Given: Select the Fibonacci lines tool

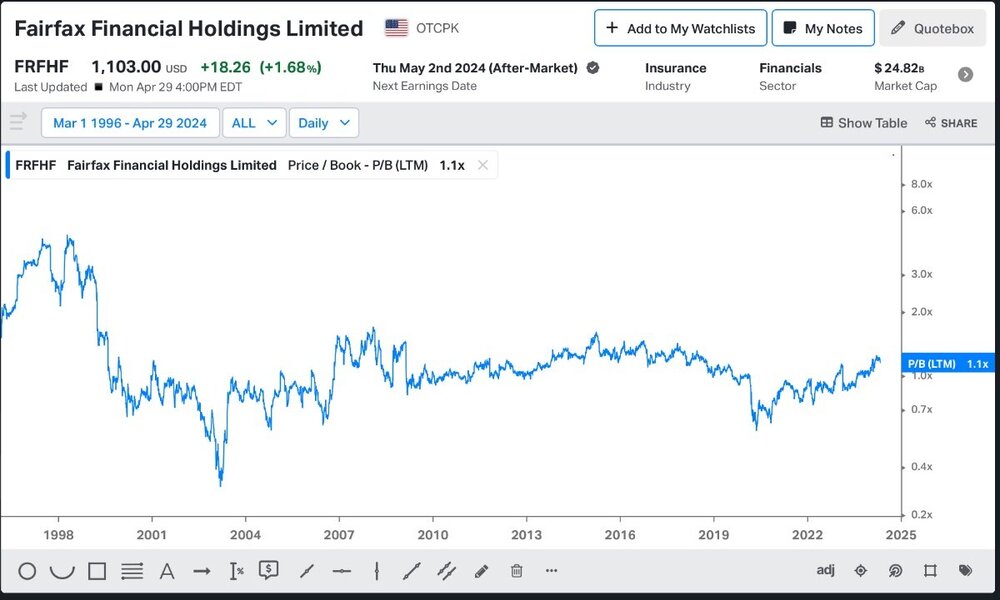Looking at the screenshot, I should coord(132,571).
